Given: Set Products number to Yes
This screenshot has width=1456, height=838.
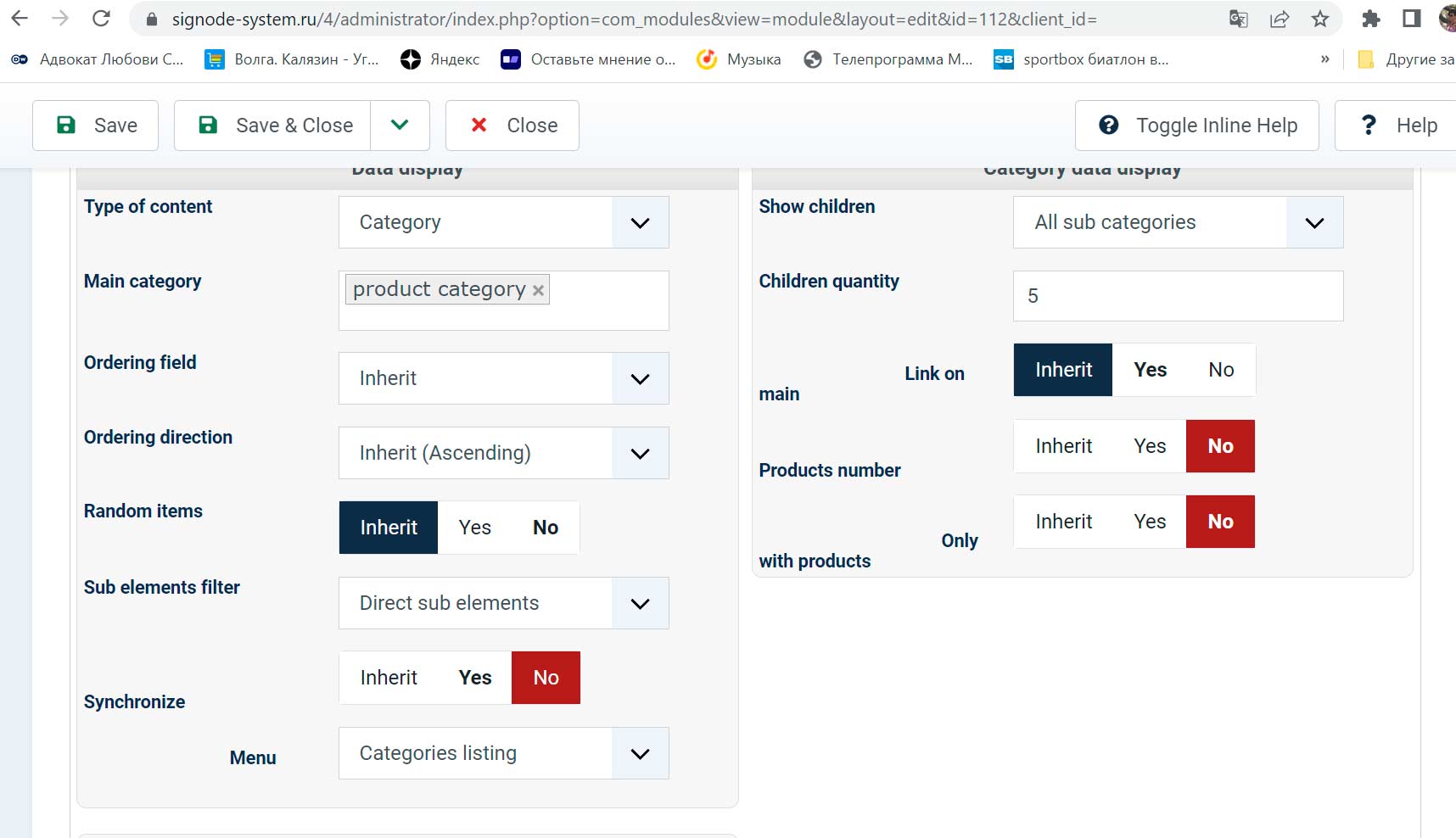Looking at the screenshot, I should pos(1150,446).
